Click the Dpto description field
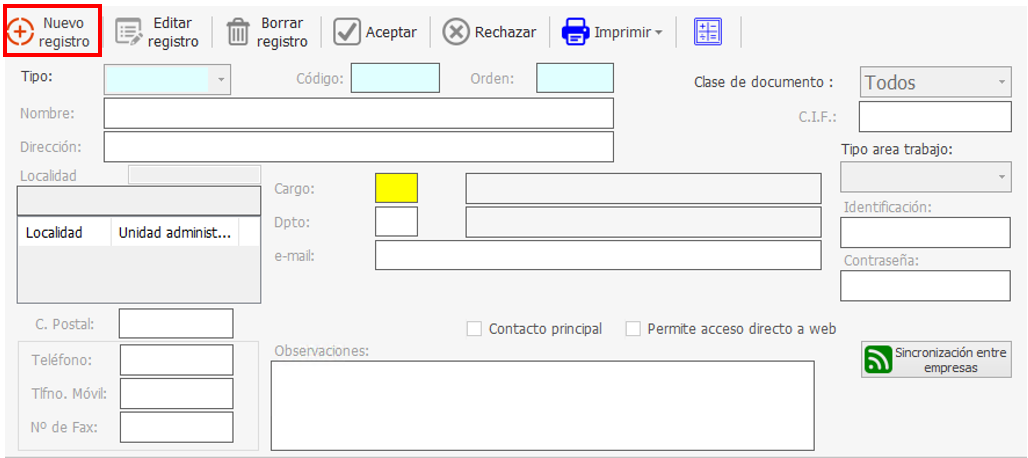1028x458 pixels. pos(643,221)
